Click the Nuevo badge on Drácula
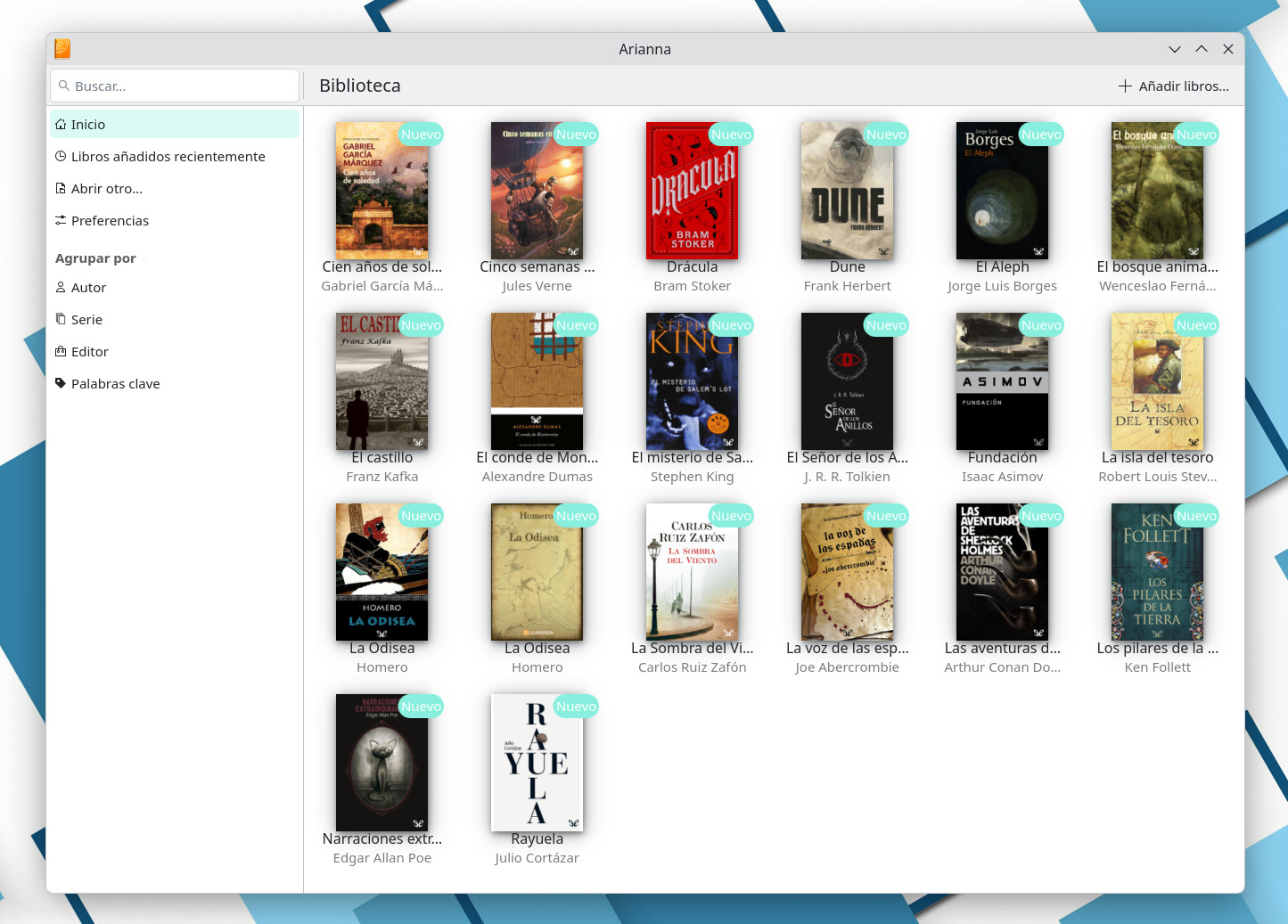Viewport: 1288px width, 924px height. (731, 135)
